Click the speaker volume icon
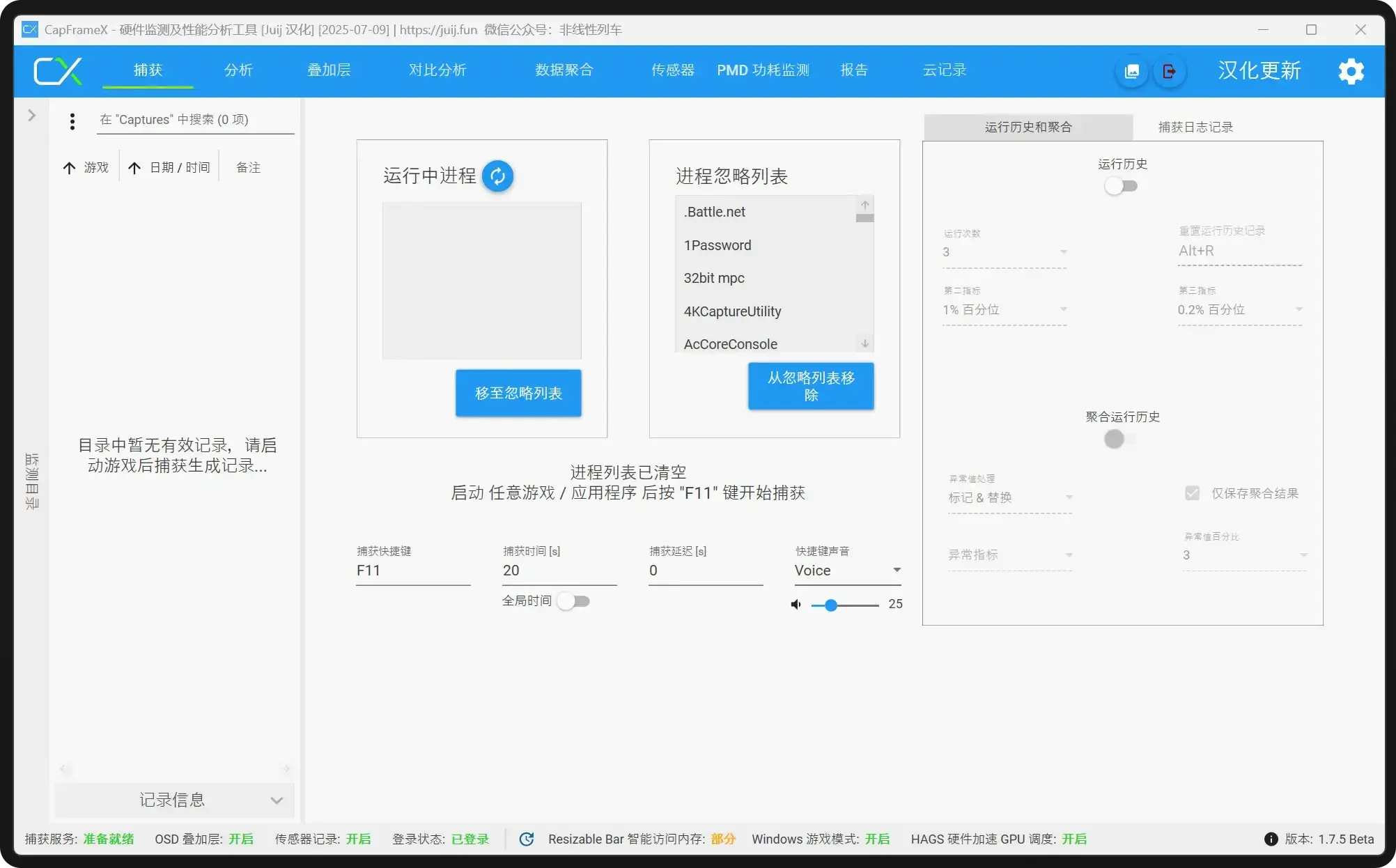The height and width of the screenshot is (868, 1396). [796, 605]
